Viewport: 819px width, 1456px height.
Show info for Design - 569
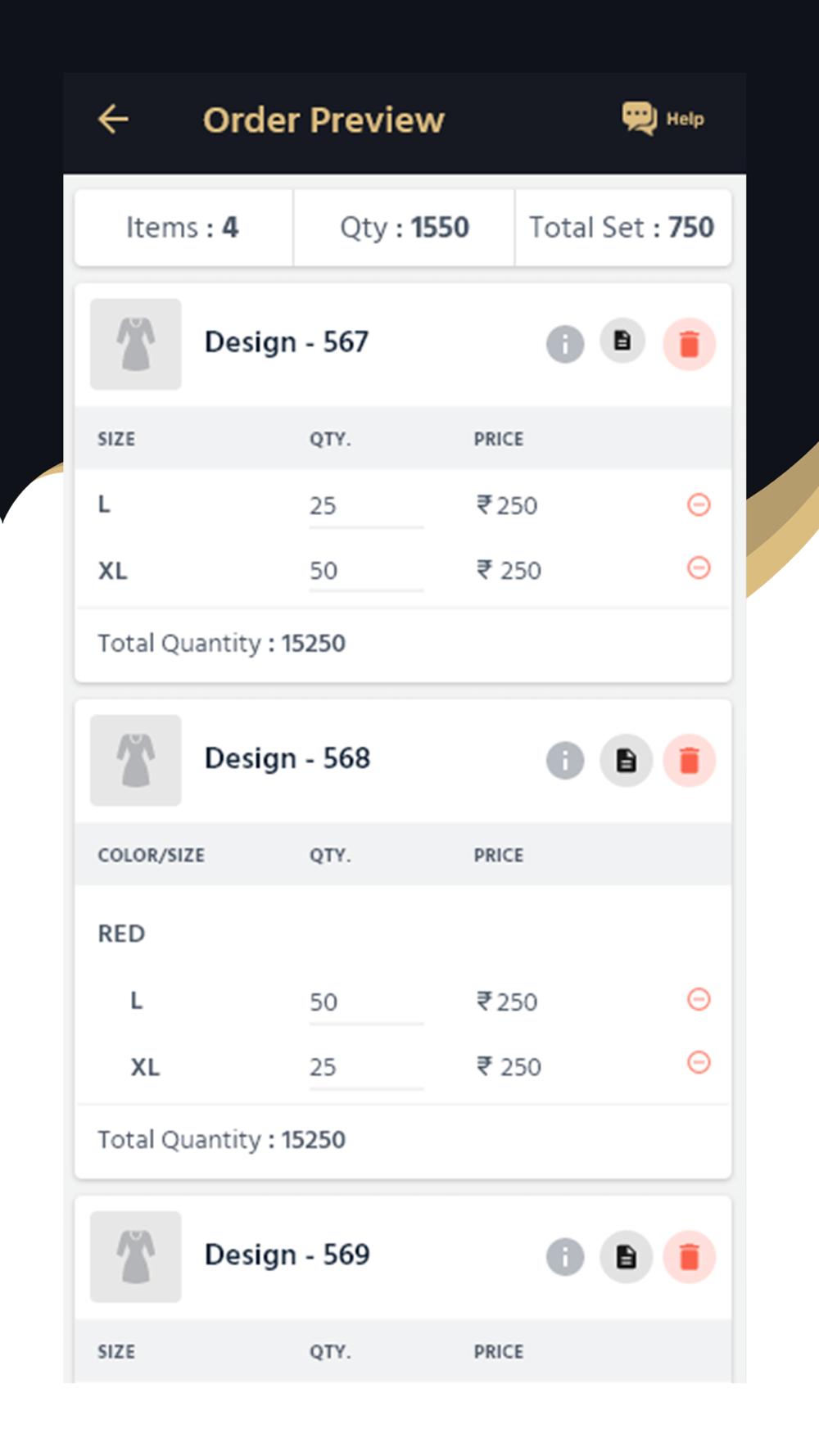pos(565,1257)
